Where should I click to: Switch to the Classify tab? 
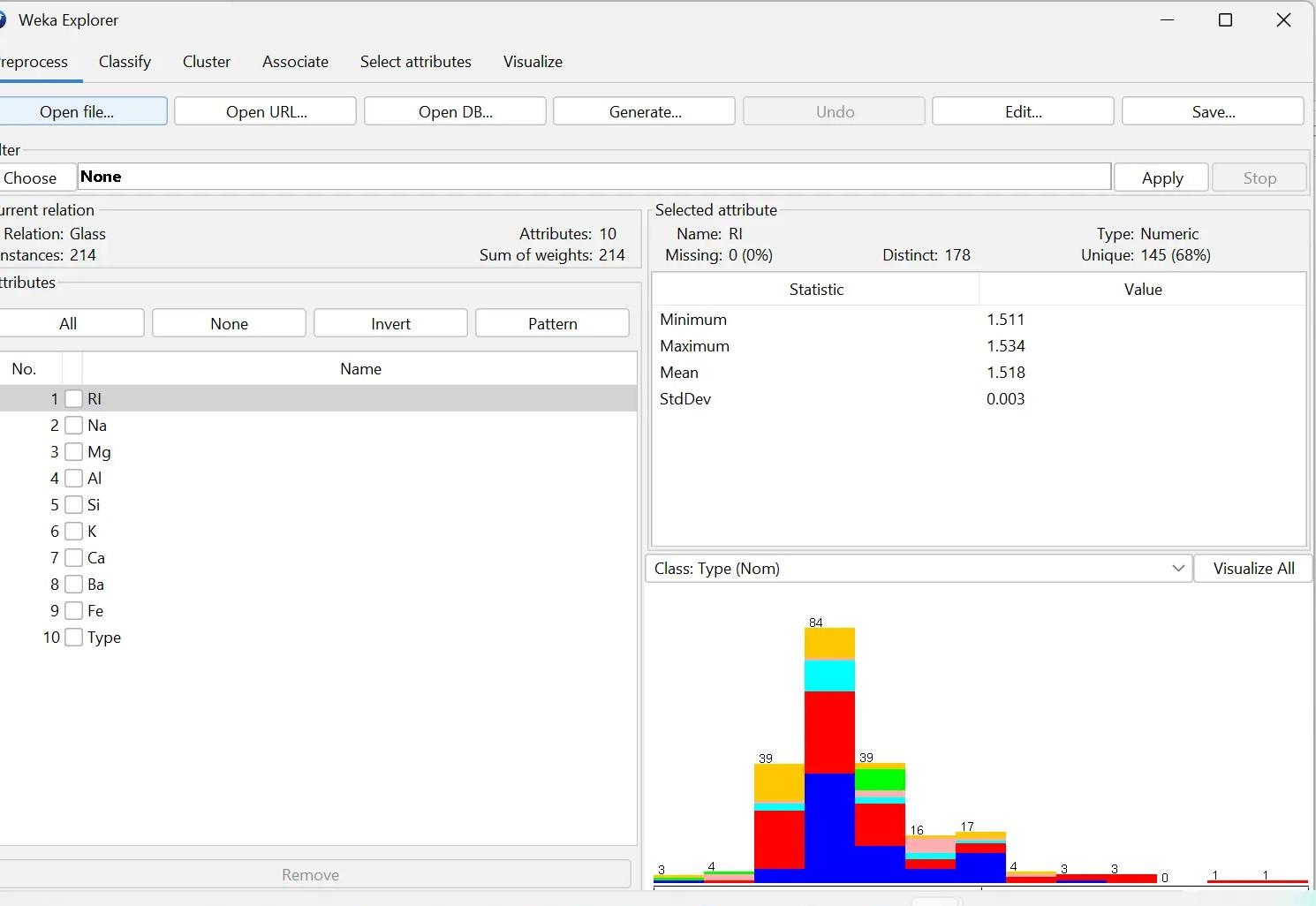point(125,61)
